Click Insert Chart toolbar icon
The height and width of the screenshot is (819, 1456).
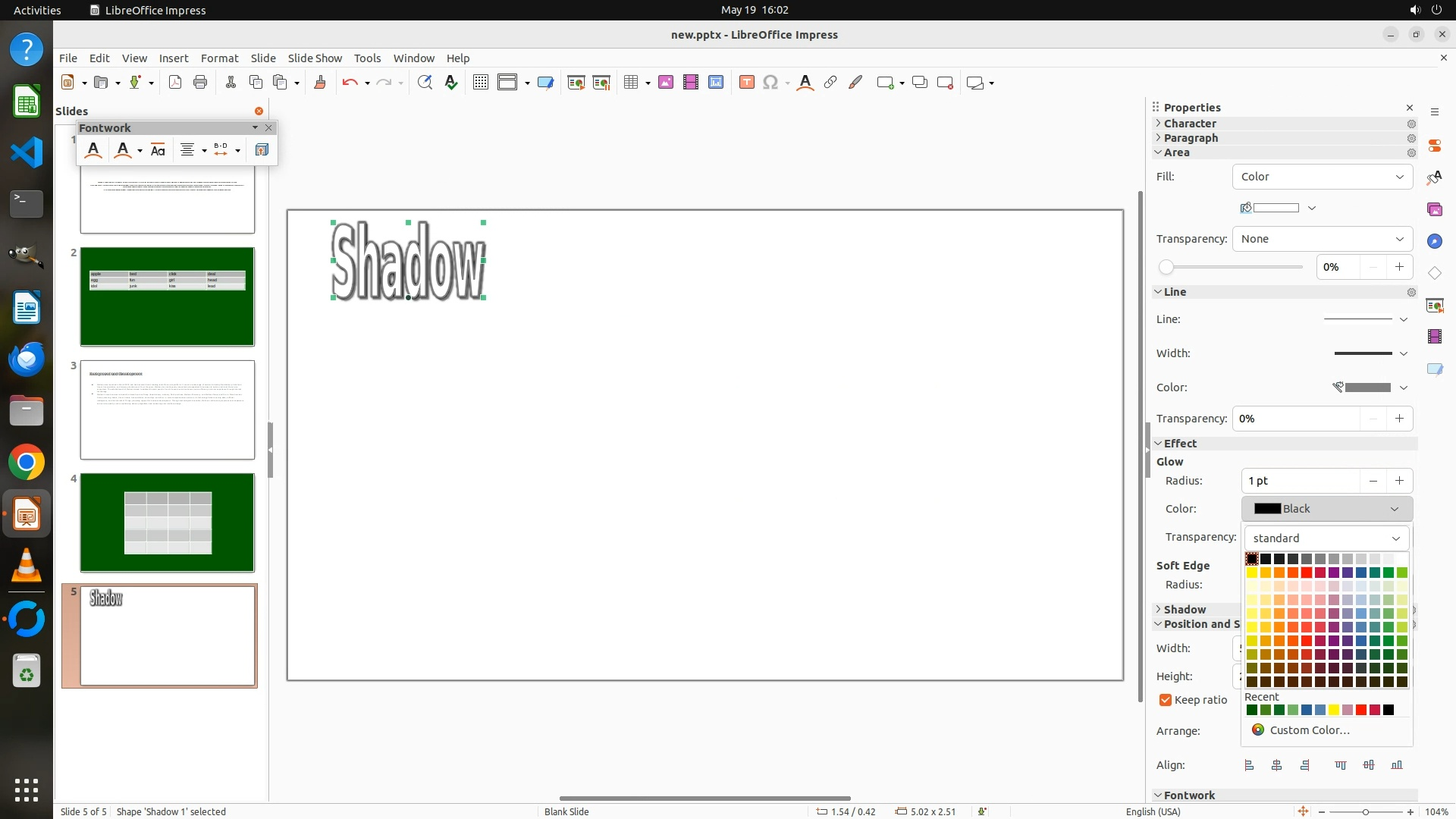coord(716,83)
